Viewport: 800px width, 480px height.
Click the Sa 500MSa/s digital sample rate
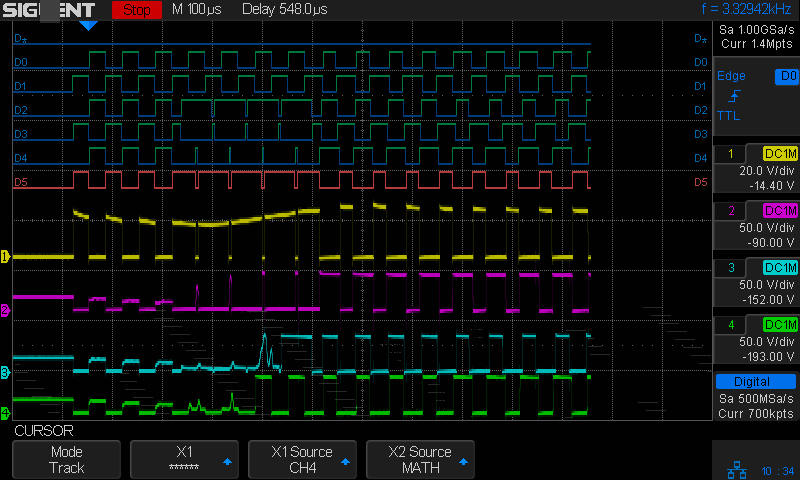pyautogui.click(x=756, y=398)
